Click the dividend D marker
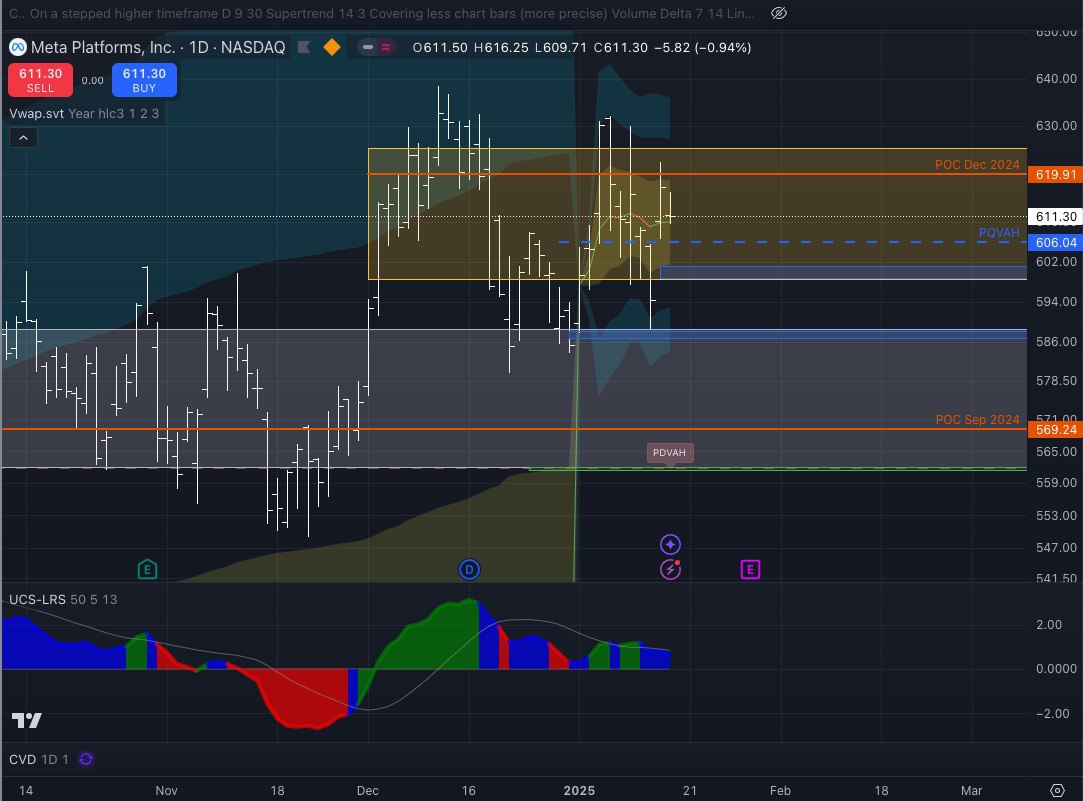 470,570
